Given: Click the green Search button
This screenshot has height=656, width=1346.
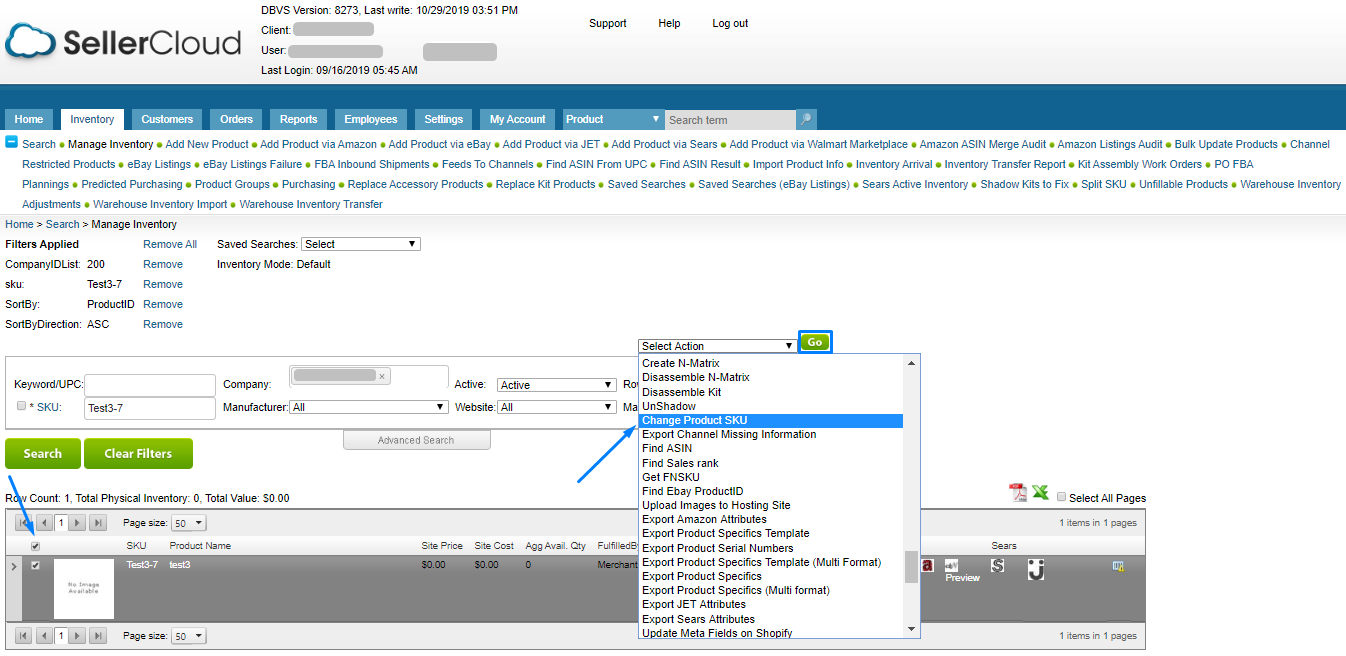Looking at the screenshot, I should (x=43, y=453).
